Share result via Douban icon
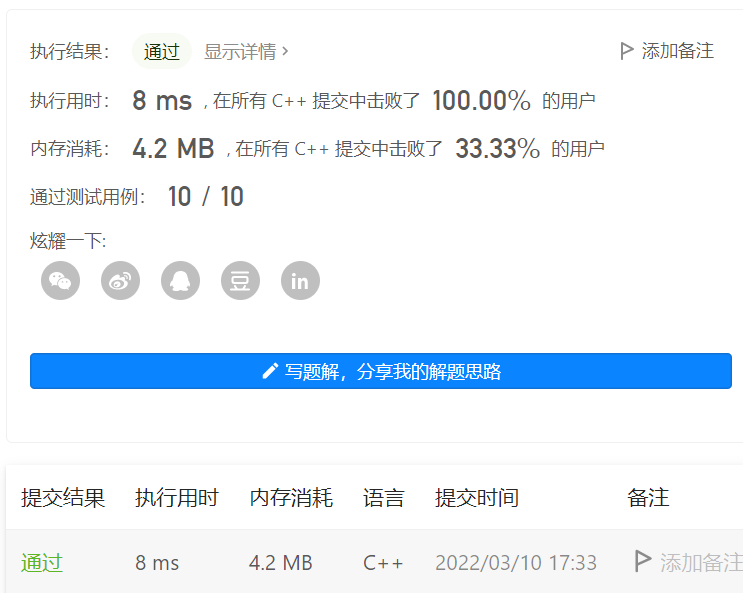 (x=240, y=280)
